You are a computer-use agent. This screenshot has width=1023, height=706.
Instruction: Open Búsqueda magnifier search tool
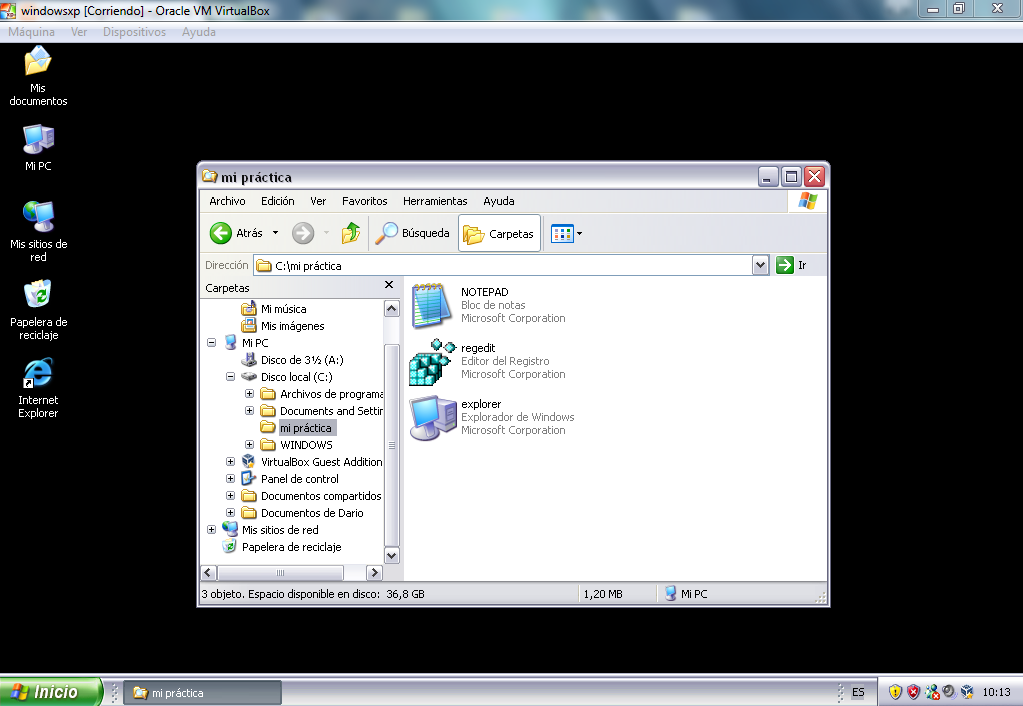412,233
